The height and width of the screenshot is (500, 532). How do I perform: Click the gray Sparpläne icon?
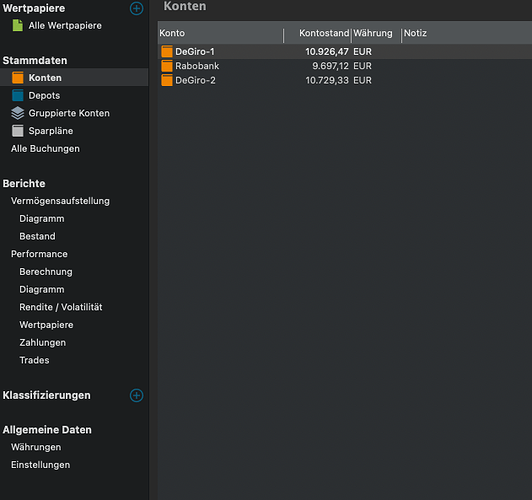(x=18, y=131)
